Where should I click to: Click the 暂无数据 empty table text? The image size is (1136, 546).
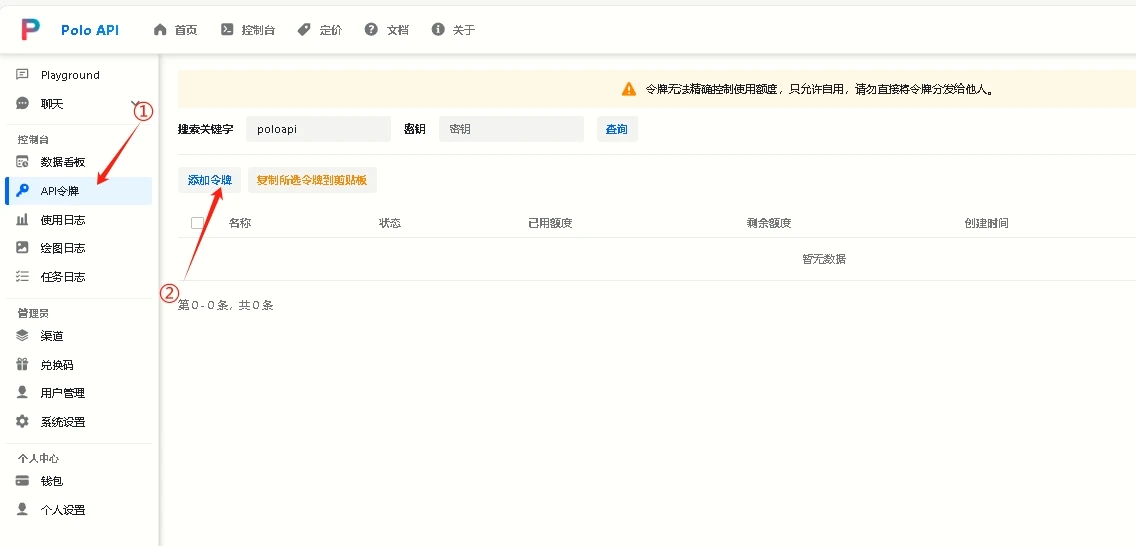click(824, 259)
